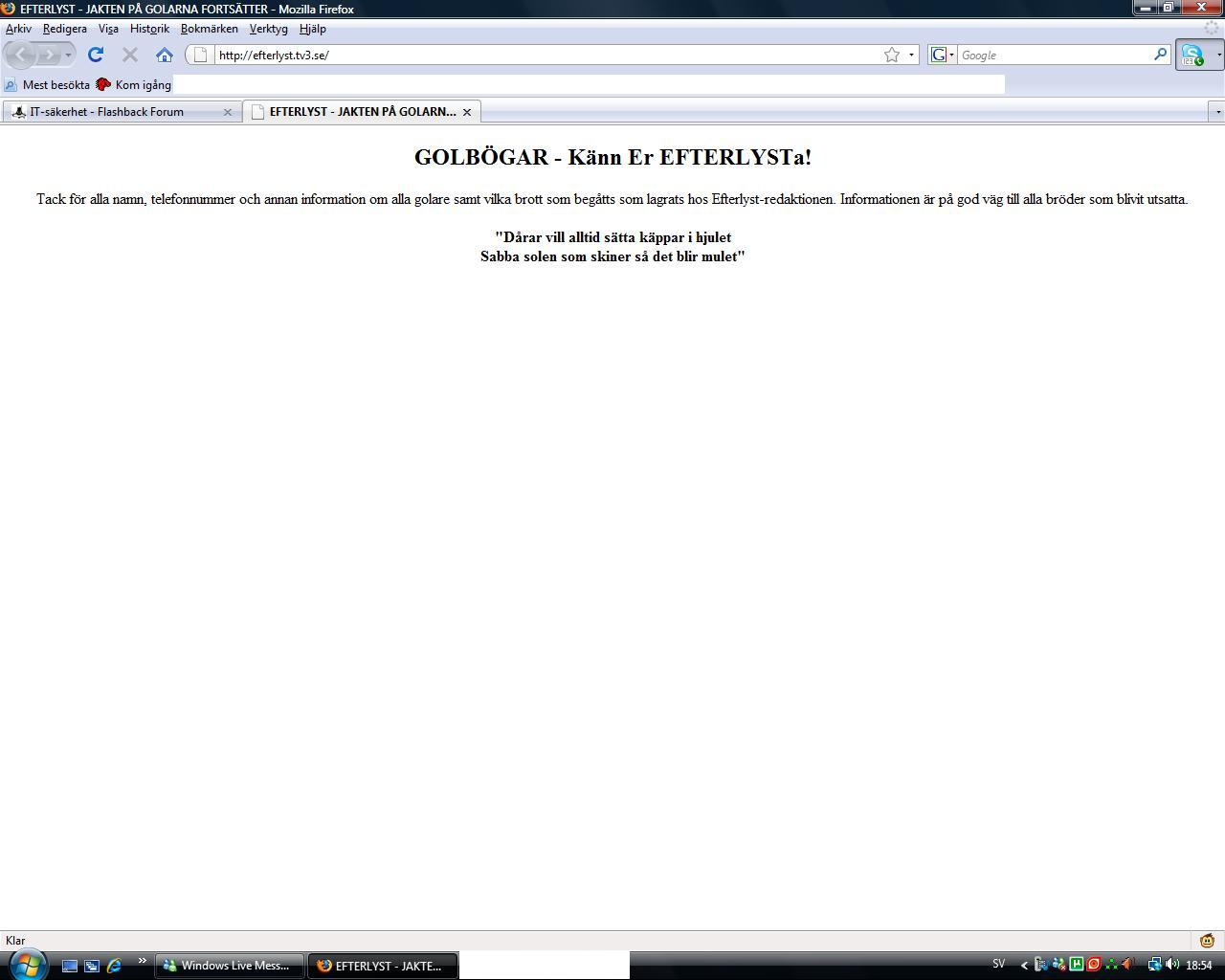
Task: Launch Internet Explorer from quick launch
Action: pyautogui.click(x=114, y=966)
